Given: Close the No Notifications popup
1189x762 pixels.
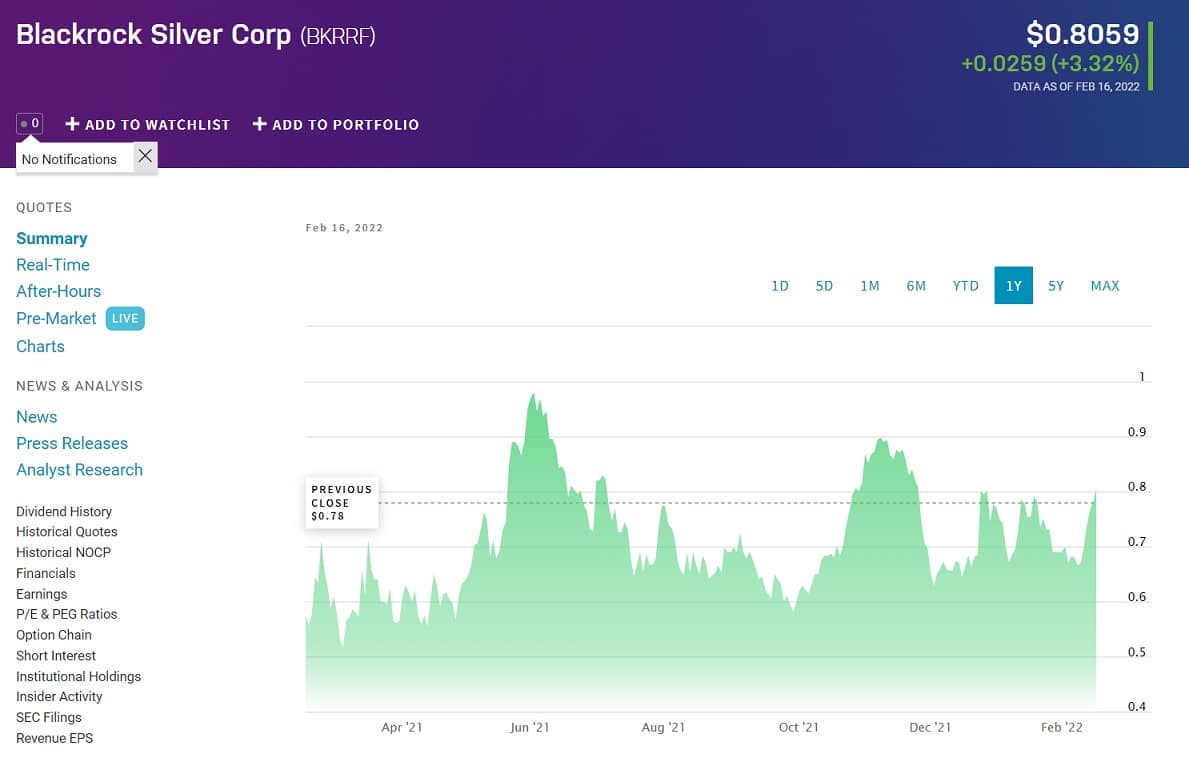Looking at the screenshot, I should tap(145, 157).
